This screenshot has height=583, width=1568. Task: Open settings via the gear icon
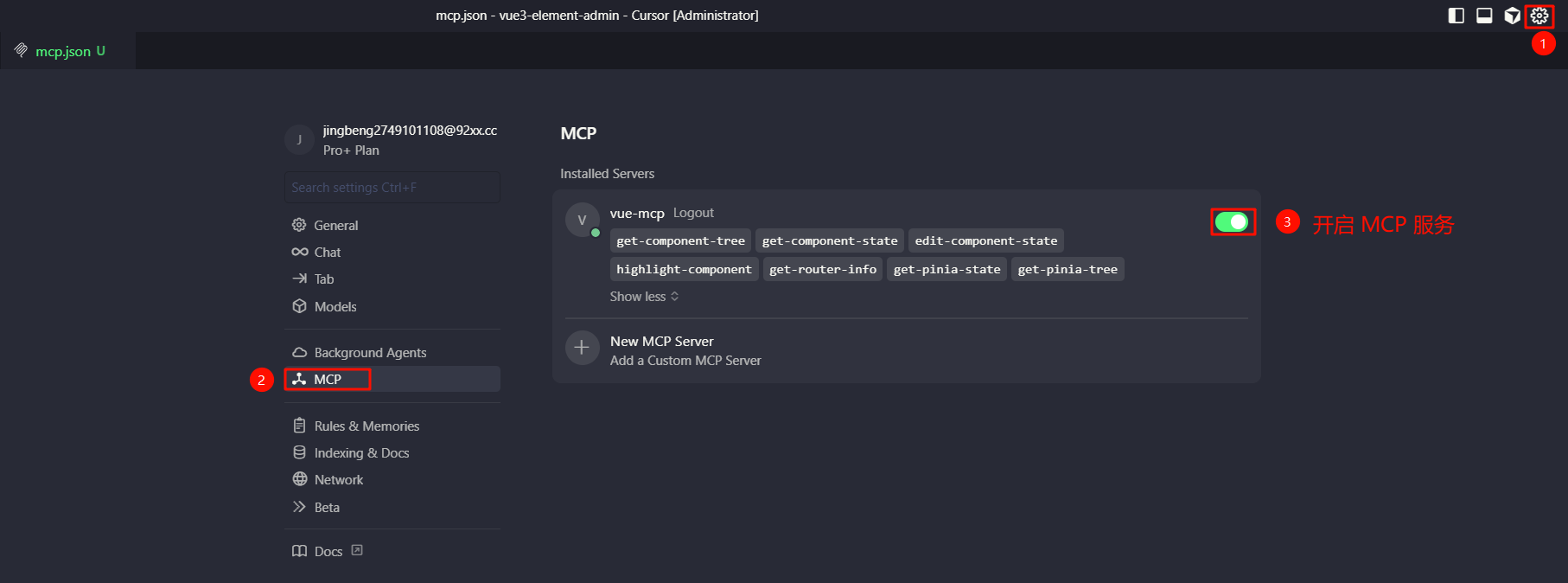coord(1539,16)
